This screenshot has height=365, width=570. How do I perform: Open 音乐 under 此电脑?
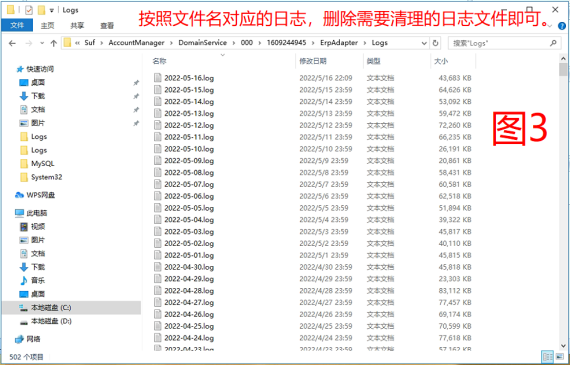pyautogui.click(x=38, y=280)
